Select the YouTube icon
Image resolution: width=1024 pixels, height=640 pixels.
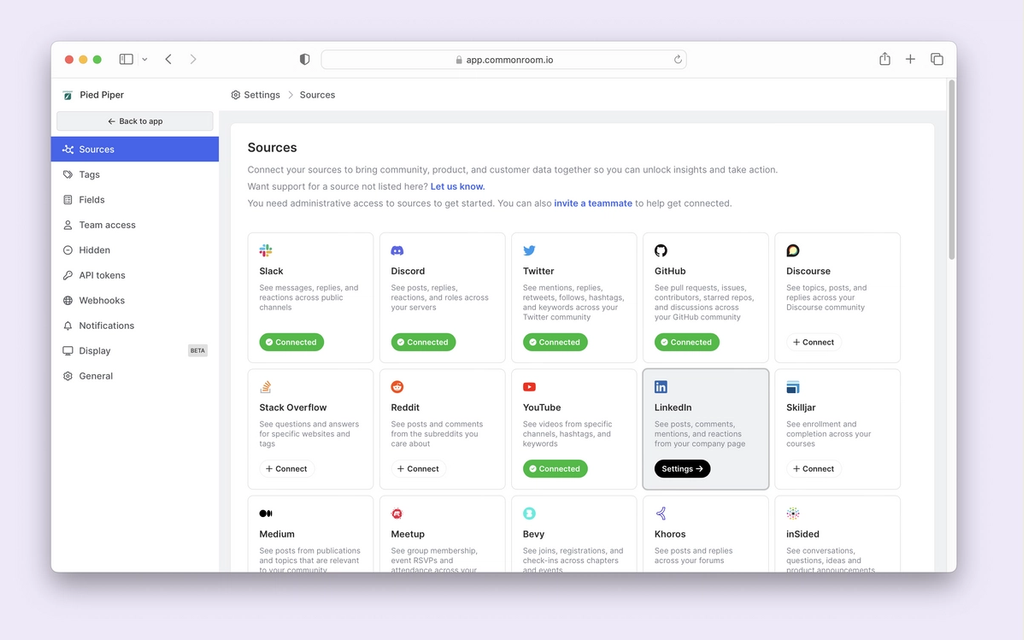click(529, 387)
